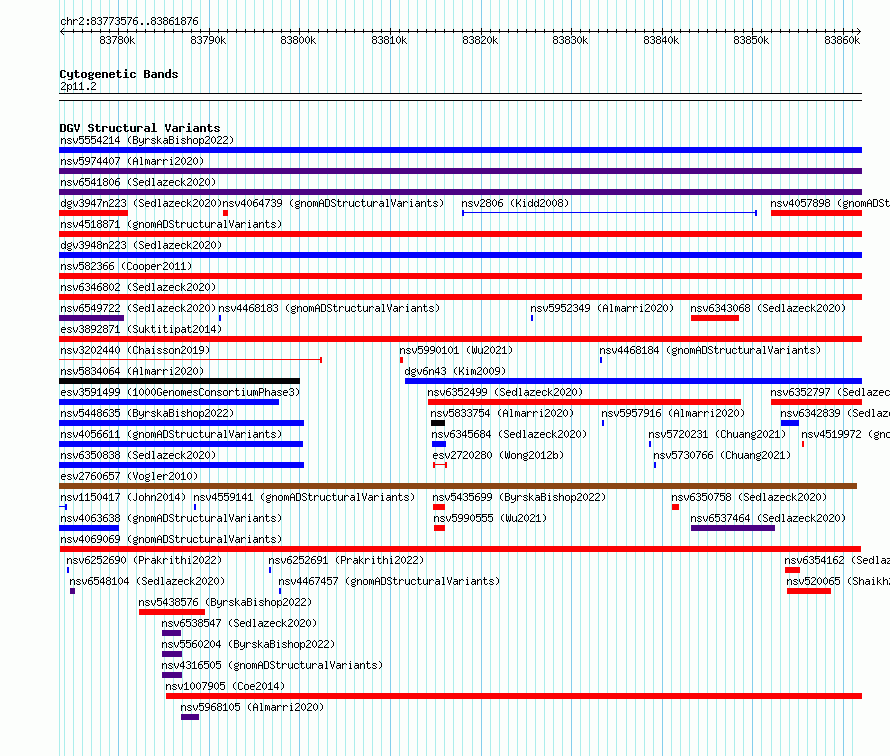Open the nsv6541806 (Sedlazeck2020) variant label

click(x=138, y=182)
